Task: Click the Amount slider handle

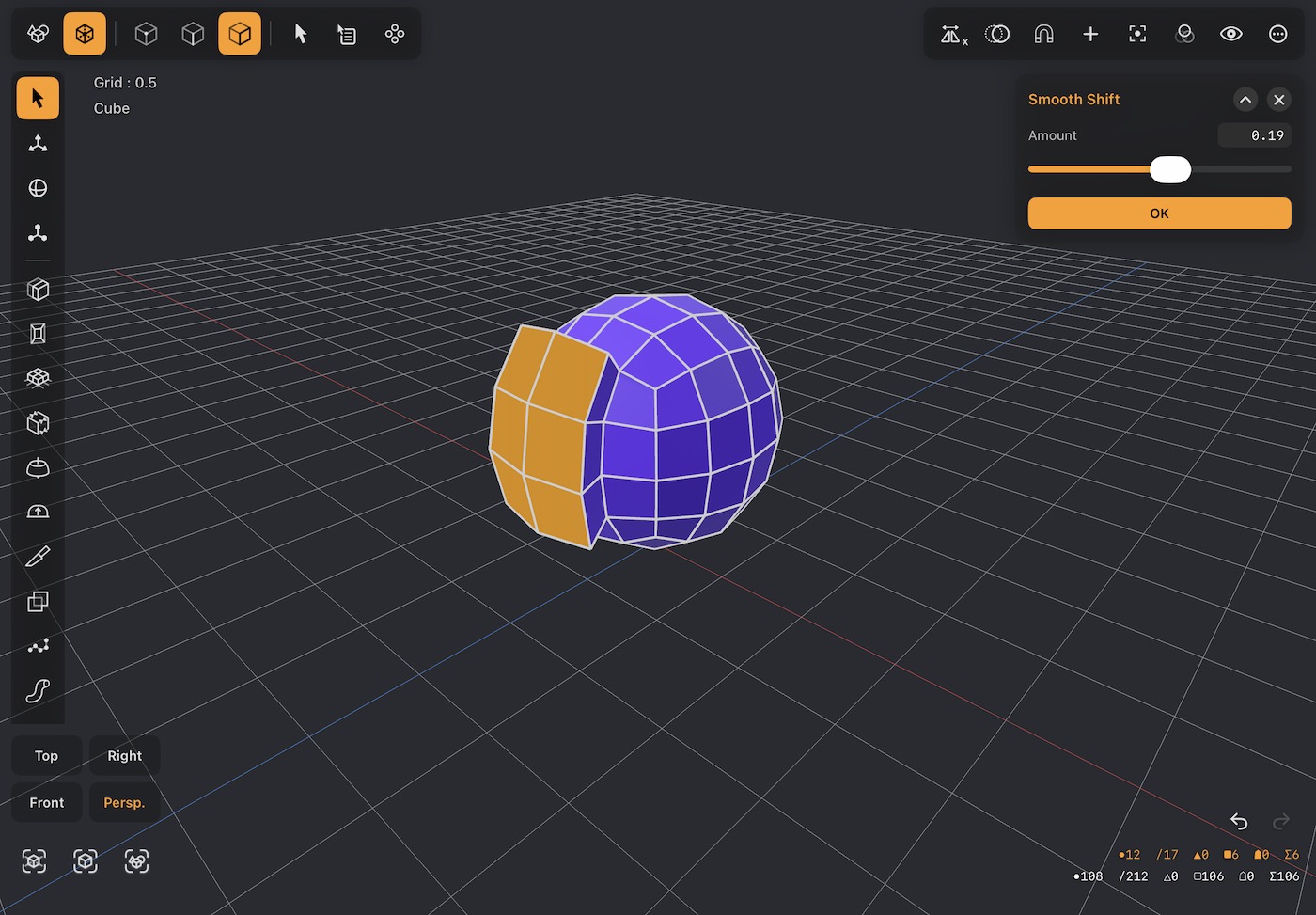Action: 1170,169
